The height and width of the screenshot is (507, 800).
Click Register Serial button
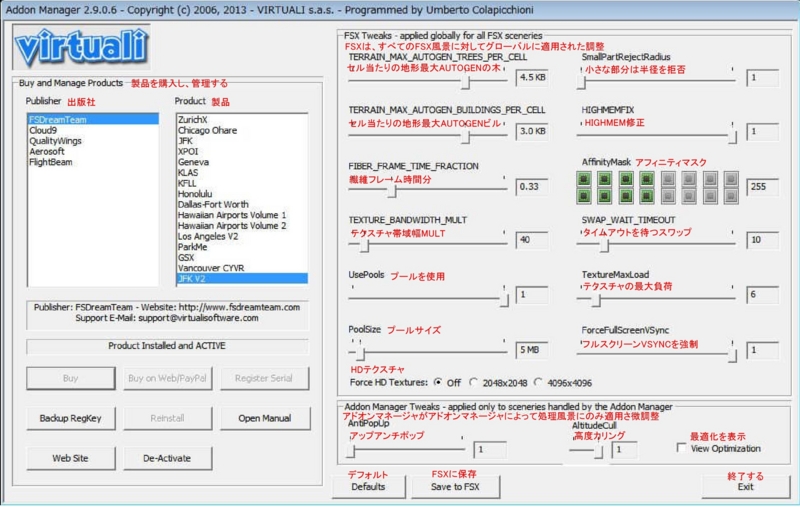coord(264,378)
